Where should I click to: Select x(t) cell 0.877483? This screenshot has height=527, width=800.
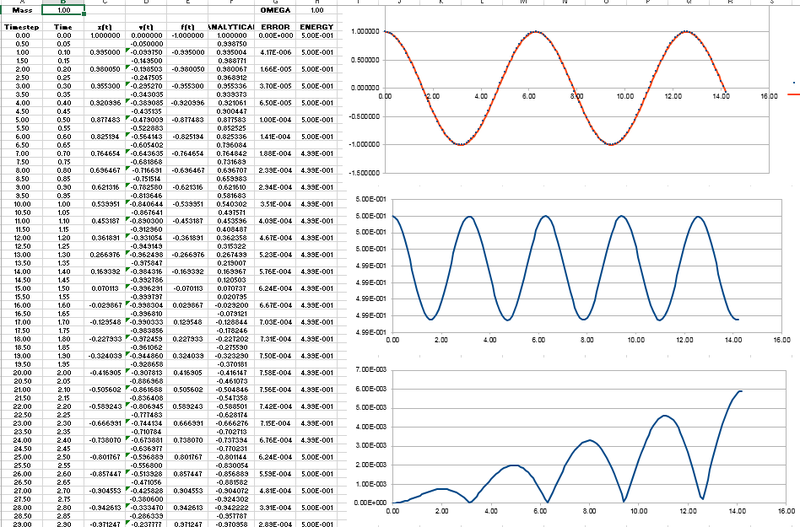tap(105, 120)
